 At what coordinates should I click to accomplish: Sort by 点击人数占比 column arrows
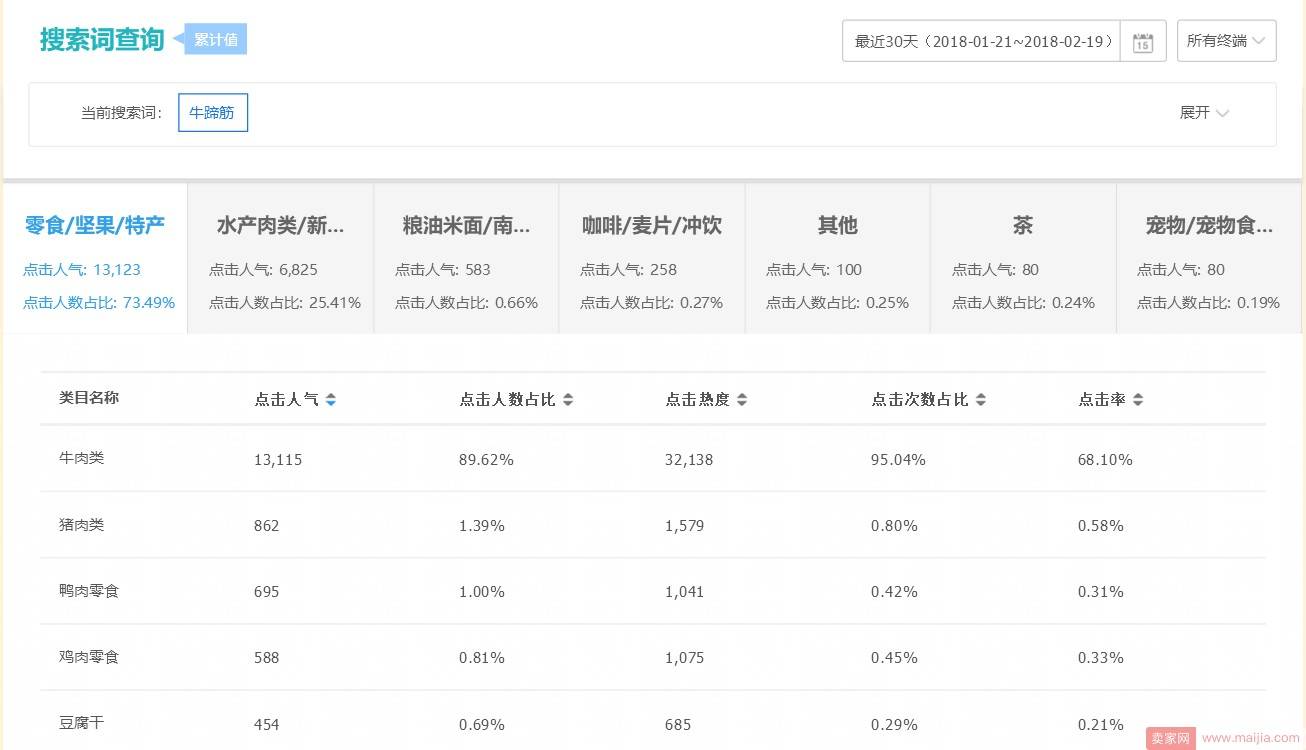(568, 400)
